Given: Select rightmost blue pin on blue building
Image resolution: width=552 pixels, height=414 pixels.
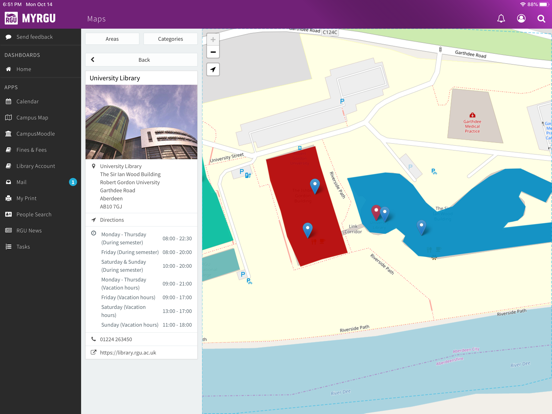Looking at the screenshot, I should tap(421, 227).
